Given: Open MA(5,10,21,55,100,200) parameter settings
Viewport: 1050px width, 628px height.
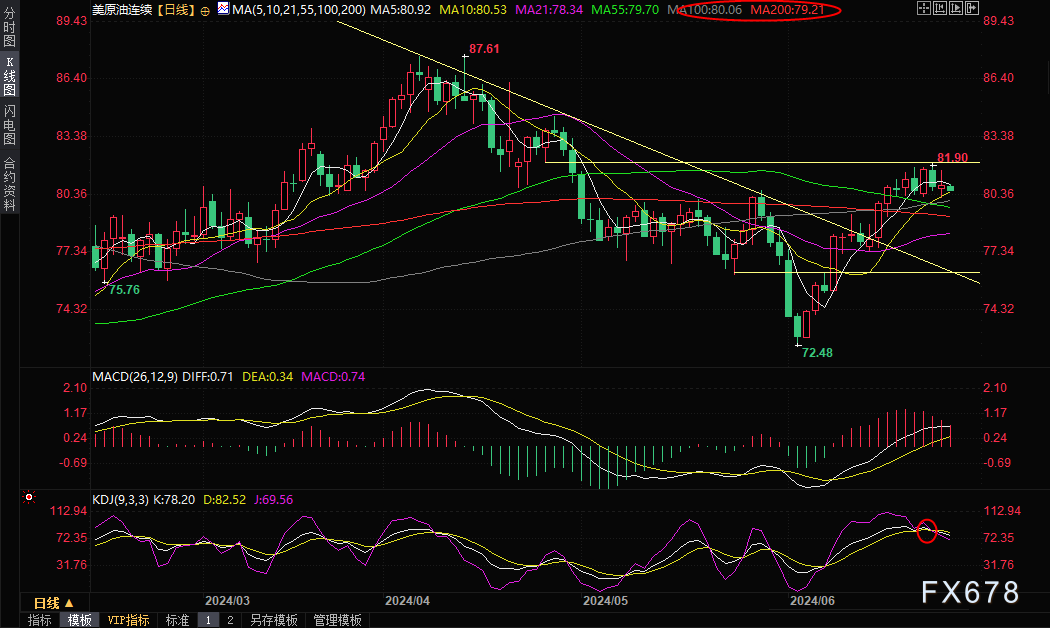Looking at the screenshot, I should point(290,10).
